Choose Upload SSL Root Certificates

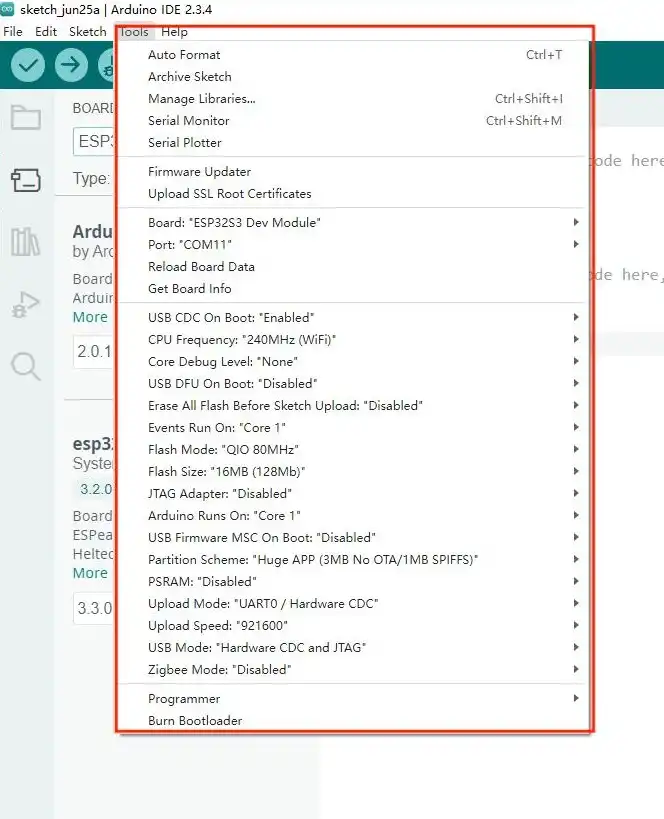point(353,194)
